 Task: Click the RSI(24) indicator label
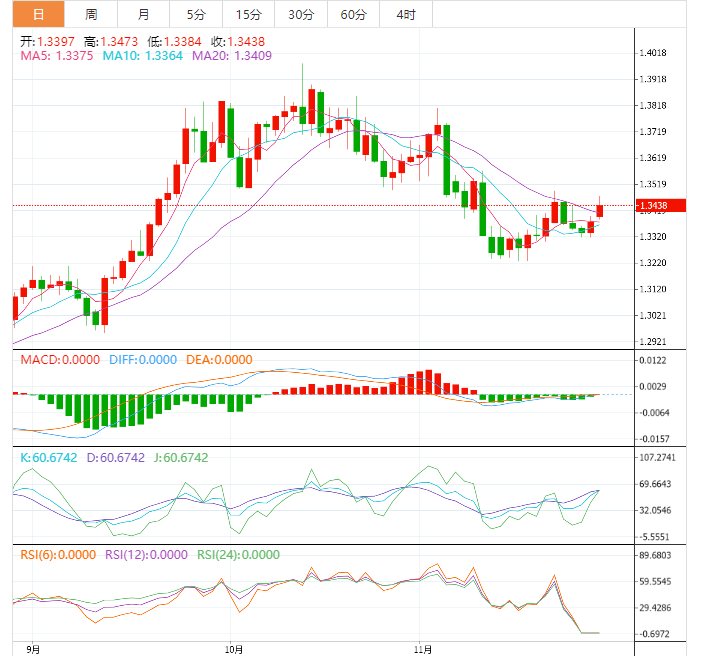[x=238, y=554]
